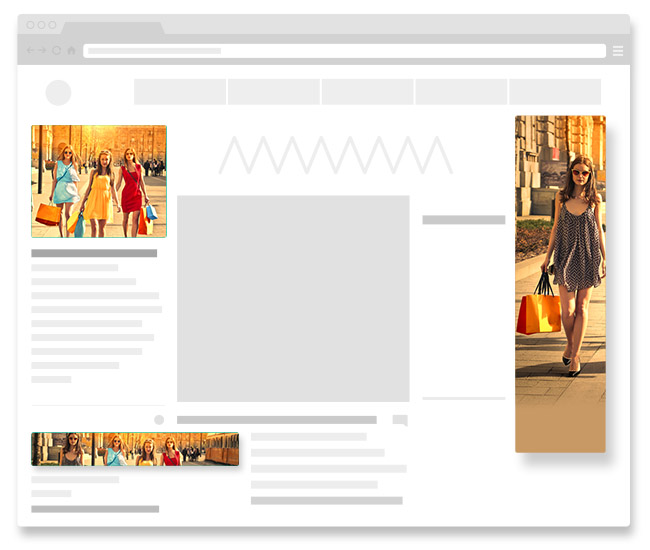The height and width of the screenshot is (550, 650).
Task: Click the three shoppers square ad image
Action: [99, 181]
